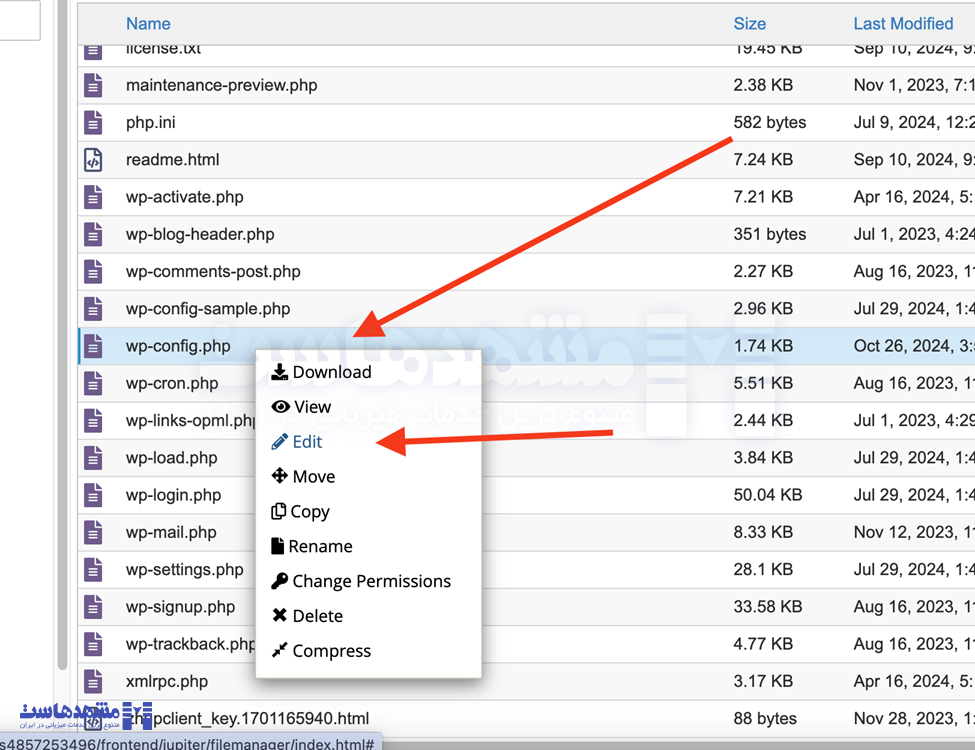
Task: Choose Delete from the context menu
Action: click(x=316, y=615)
